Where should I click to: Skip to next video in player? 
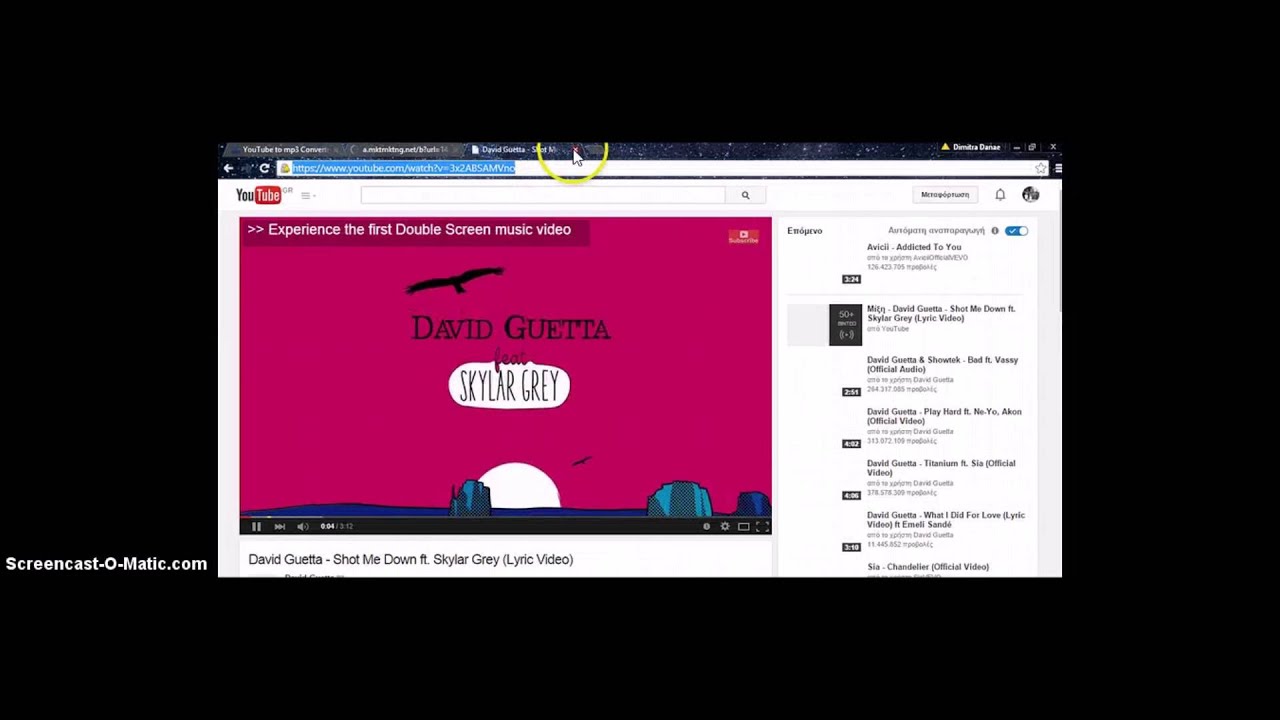click(280, 526)
